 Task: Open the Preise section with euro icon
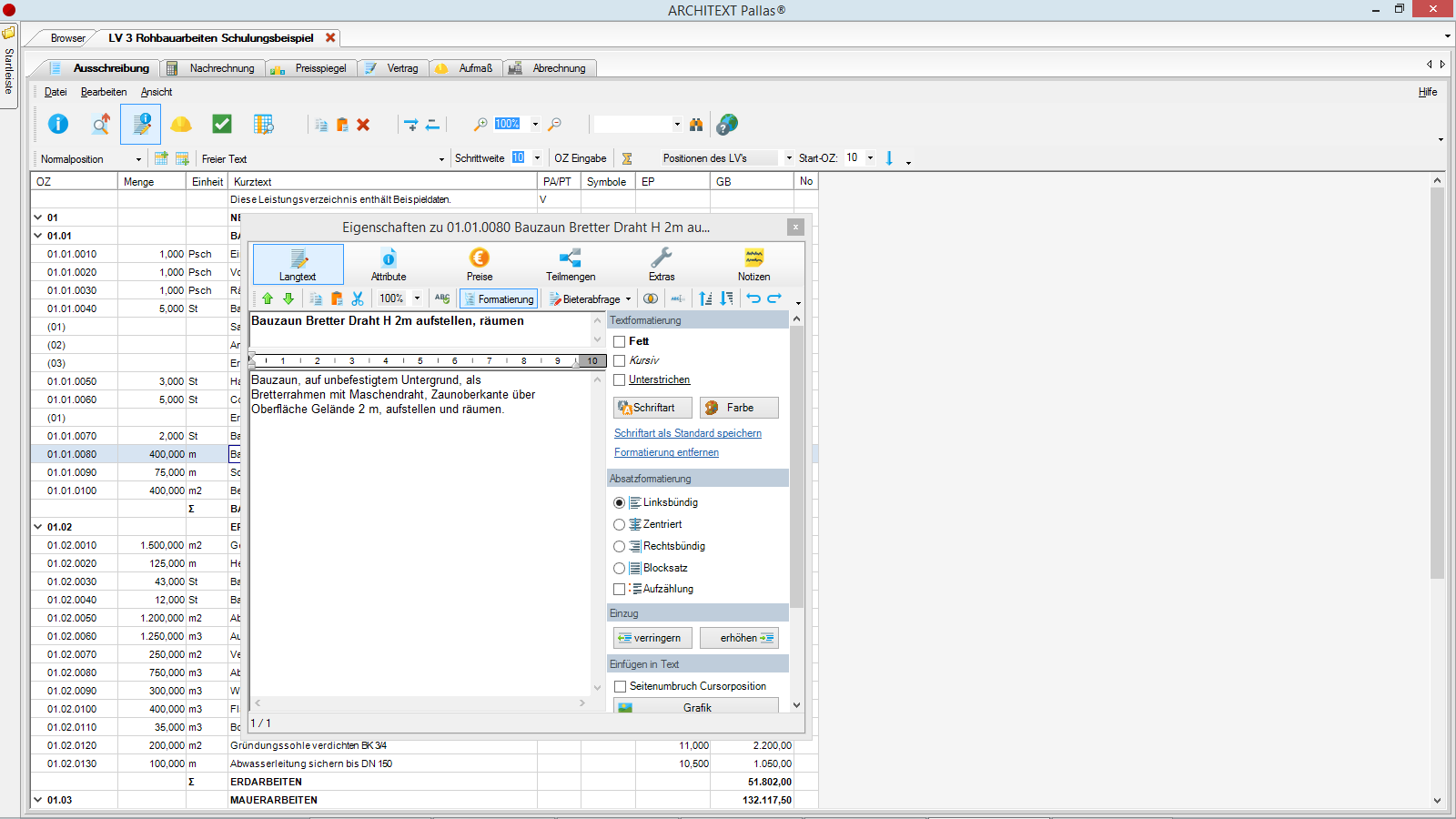(x=480, y=264)
